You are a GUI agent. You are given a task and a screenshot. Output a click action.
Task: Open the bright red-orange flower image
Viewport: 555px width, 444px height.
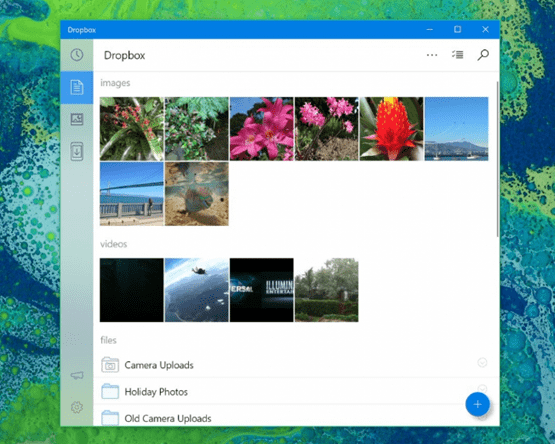click(391, 129)
